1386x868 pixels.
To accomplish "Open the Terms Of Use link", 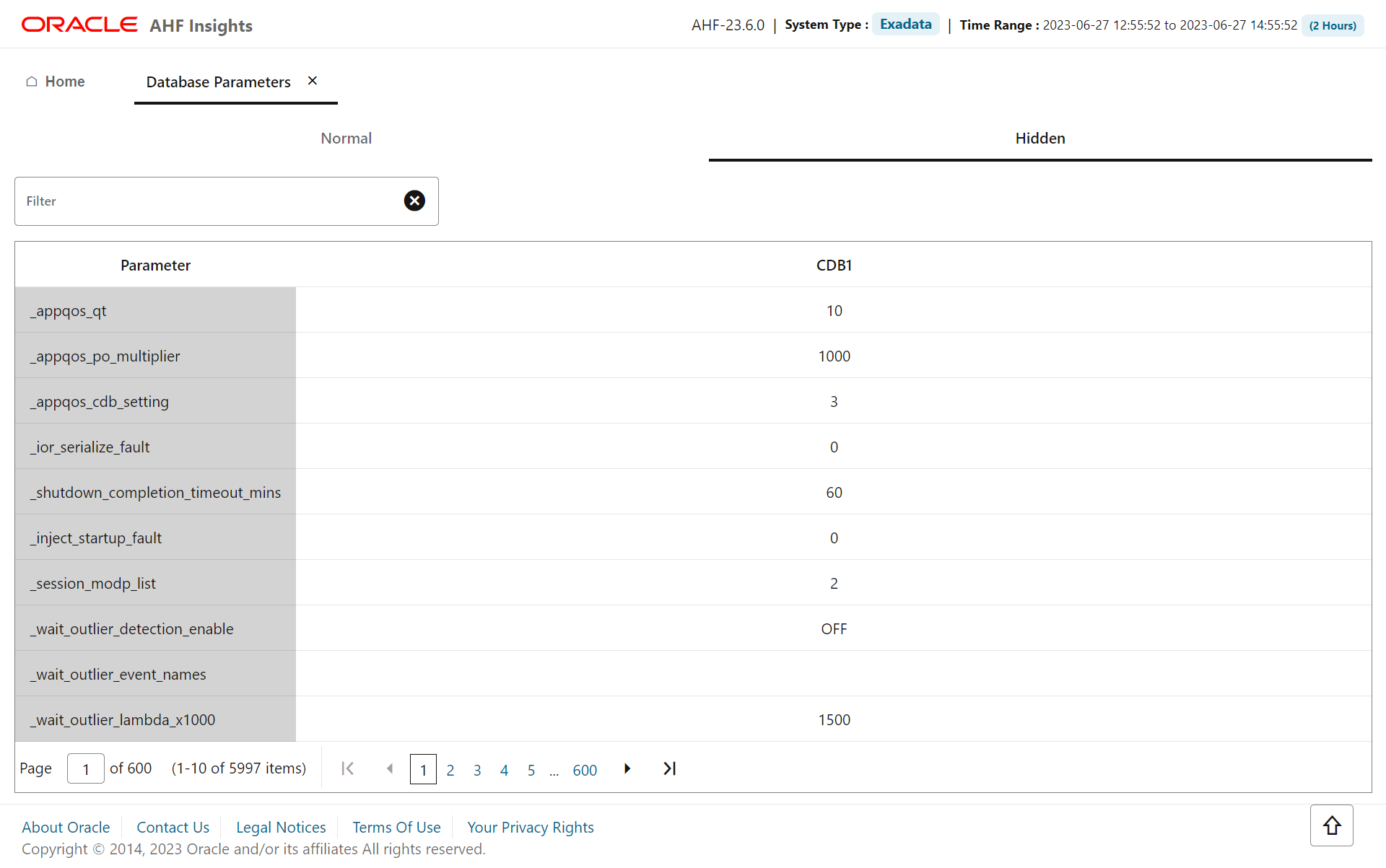I will click(x=396, y=827).
